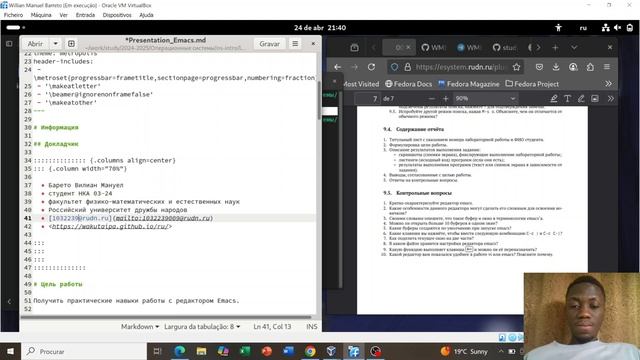Open the Abrir file button in text editor

click(x=35, y=43)
